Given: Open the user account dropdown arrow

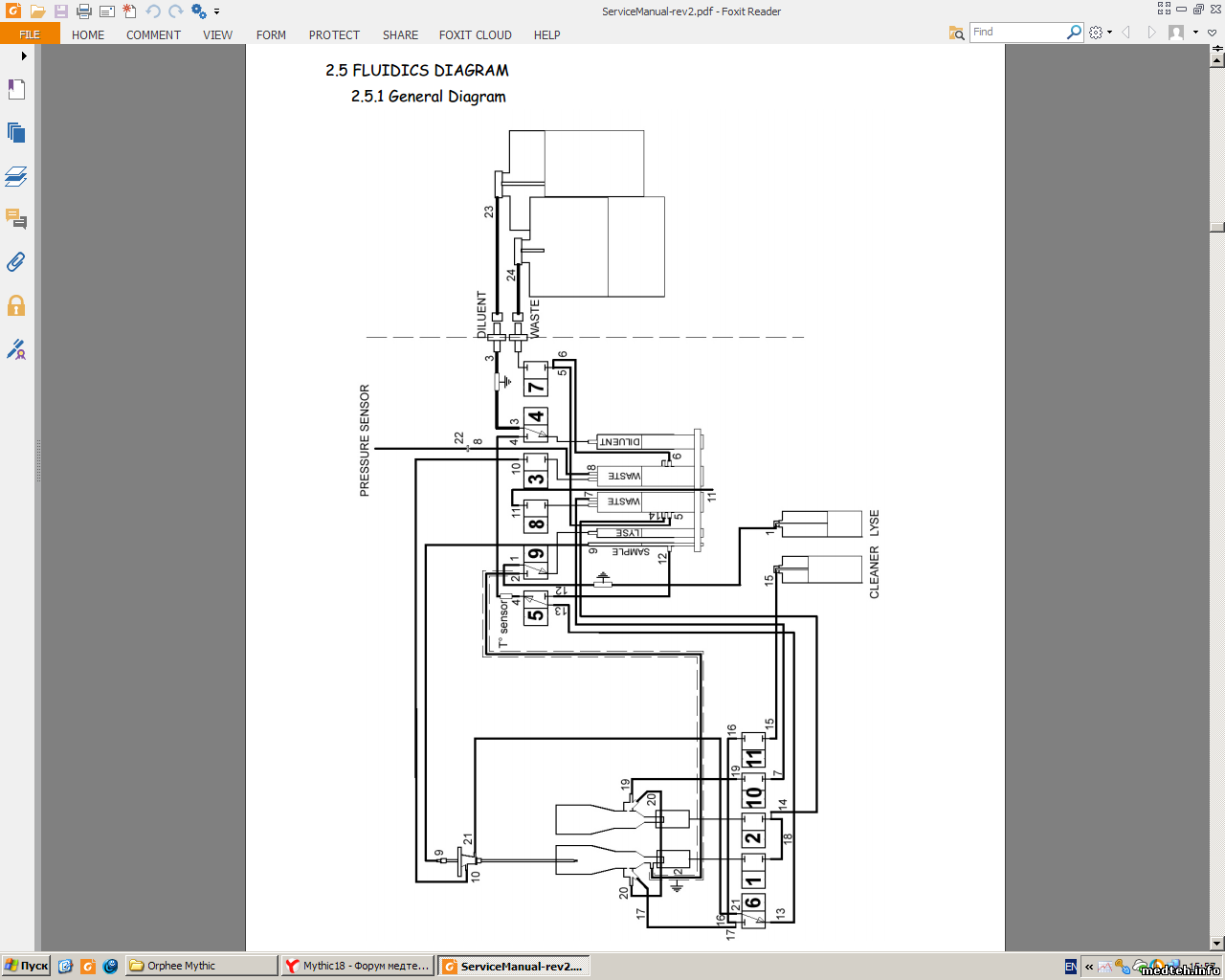Looking at the screenshot, I should [x=1195, y=33].
